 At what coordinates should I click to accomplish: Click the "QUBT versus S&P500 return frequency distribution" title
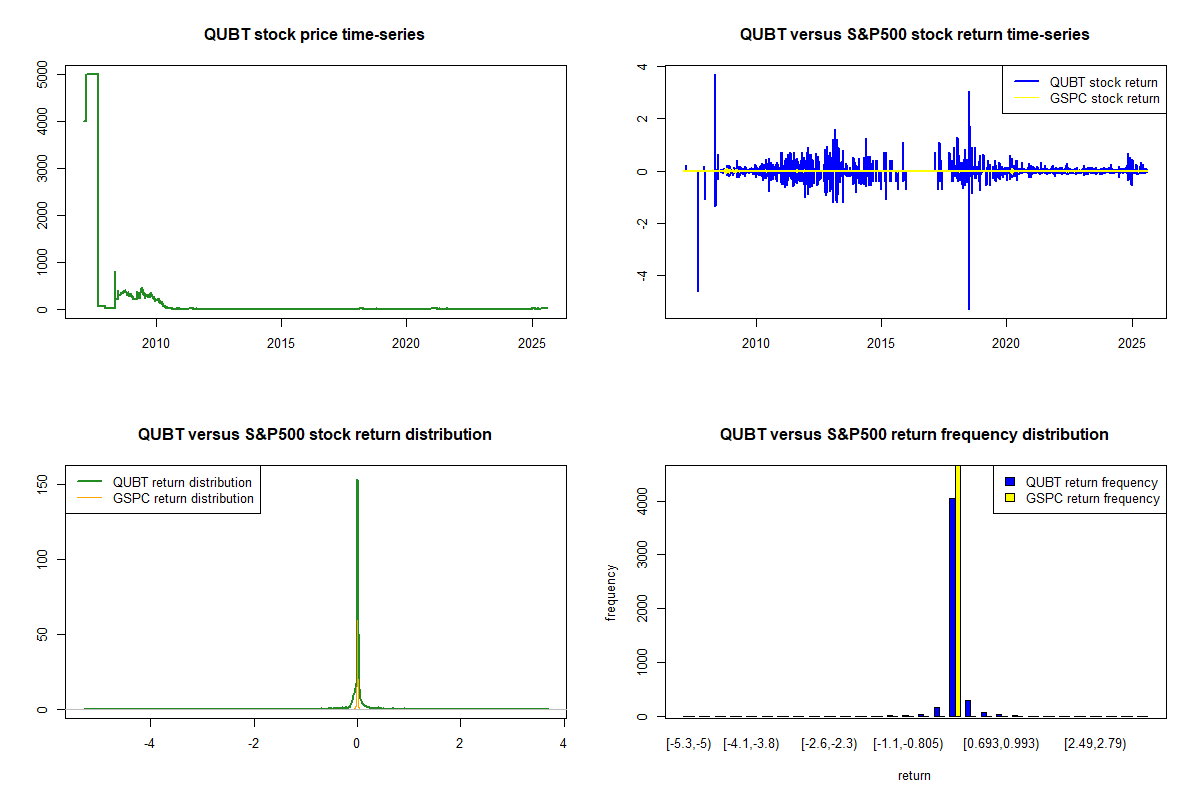(x=914, y=435)
